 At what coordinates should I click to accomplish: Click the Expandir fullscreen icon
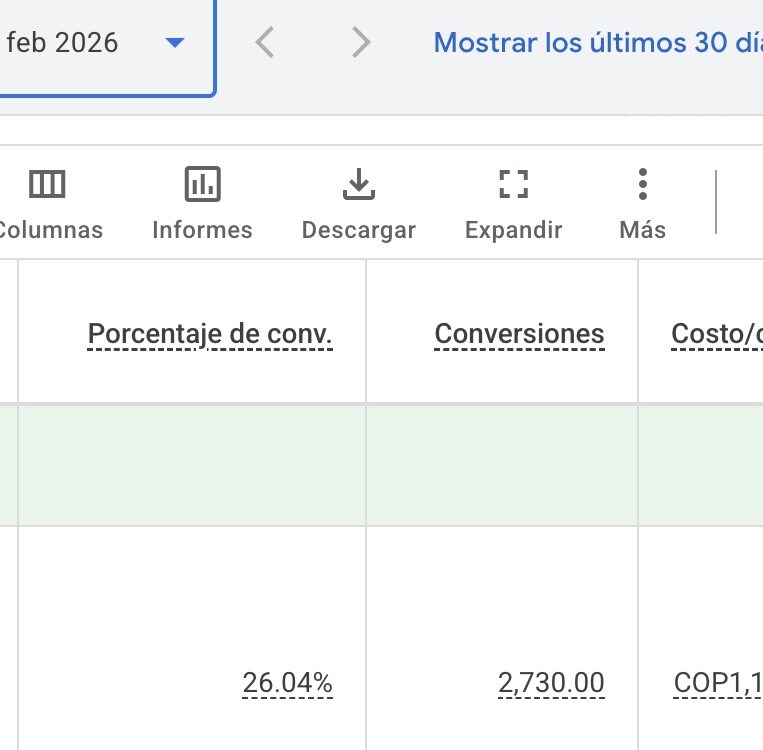point(513,185)
